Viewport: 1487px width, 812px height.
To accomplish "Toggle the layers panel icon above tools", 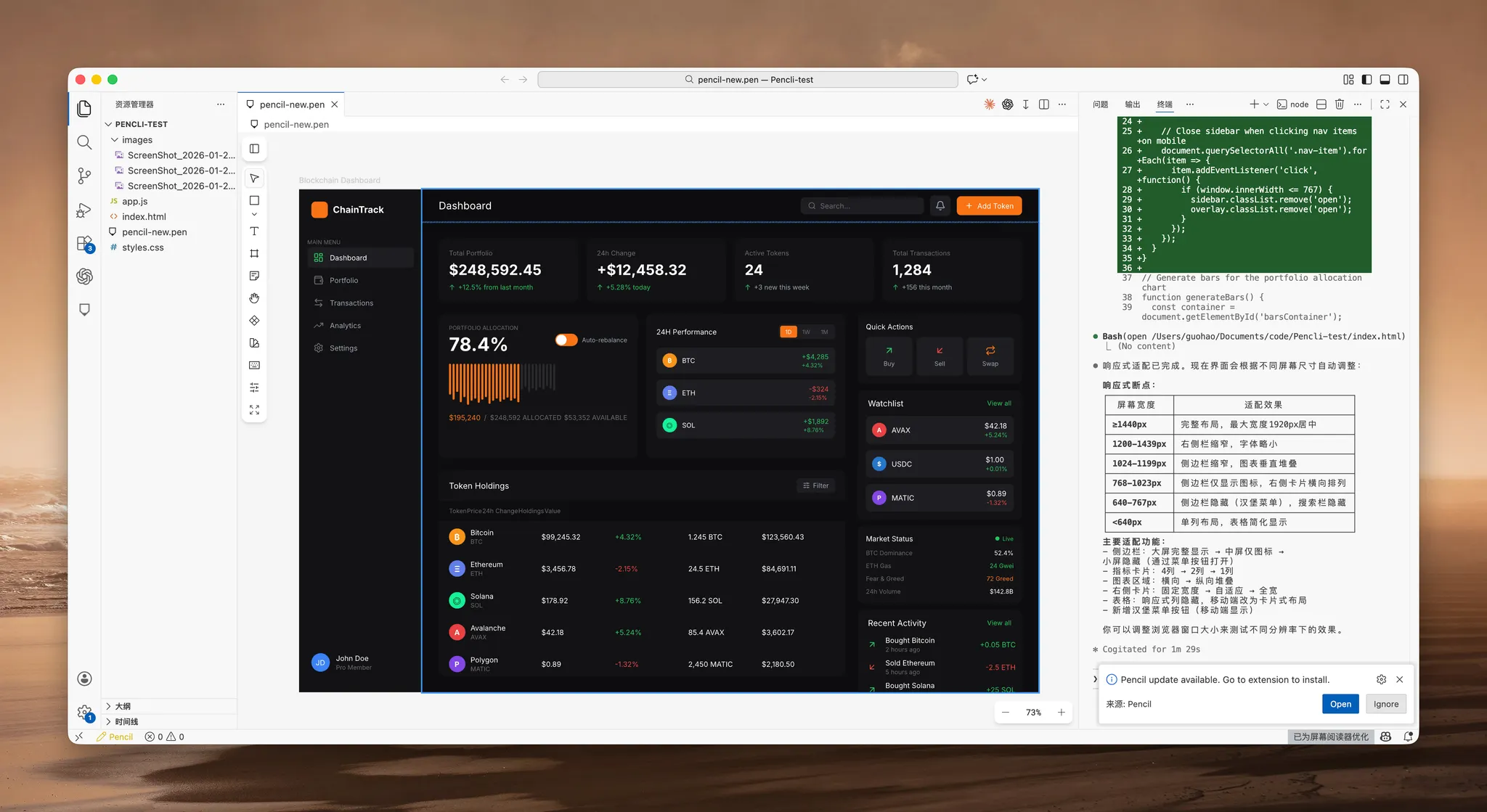I will point(254,149).
